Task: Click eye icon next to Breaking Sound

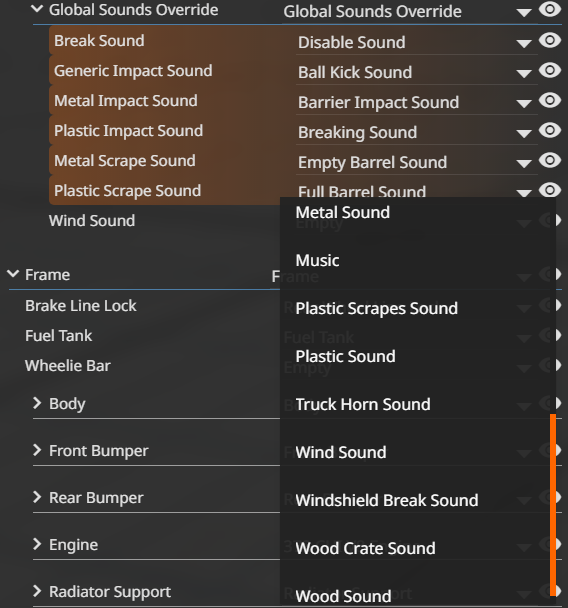Action: coord(550,130)
